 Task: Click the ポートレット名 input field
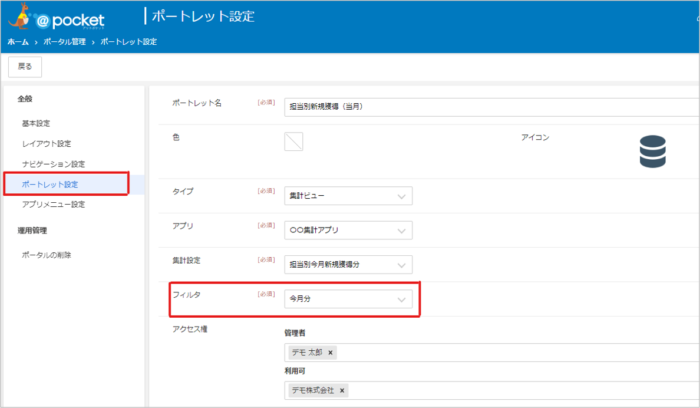pos(492,107)
